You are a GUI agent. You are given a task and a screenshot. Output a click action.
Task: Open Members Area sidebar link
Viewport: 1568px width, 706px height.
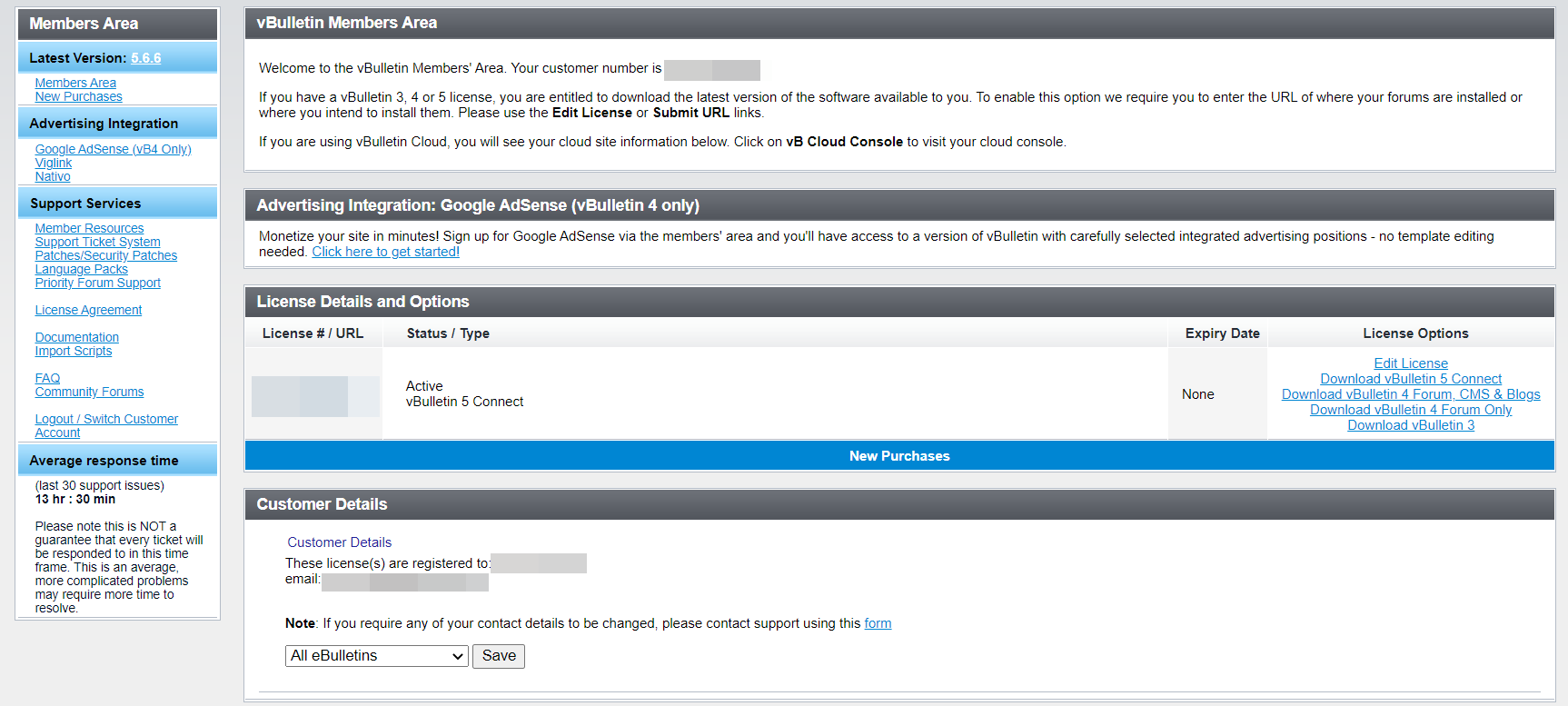75,83
